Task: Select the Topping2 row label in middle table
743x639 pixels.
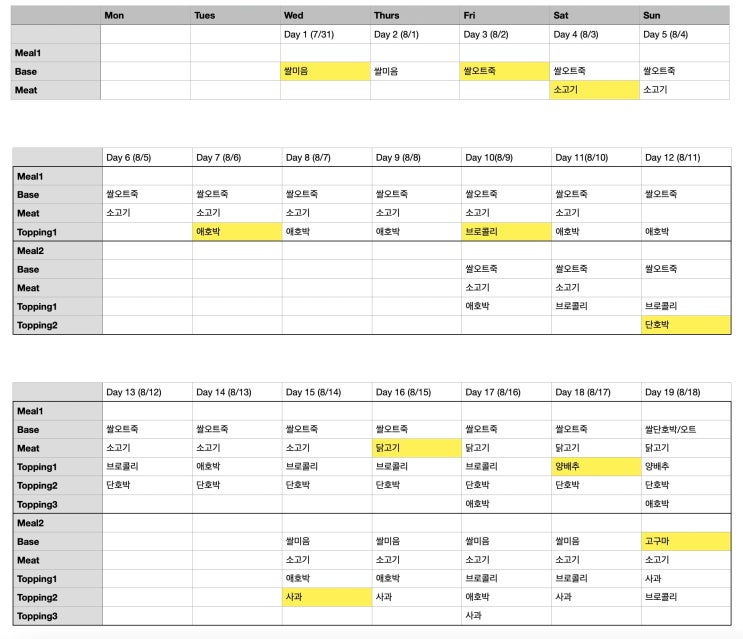Action: (x=57, y=325)
